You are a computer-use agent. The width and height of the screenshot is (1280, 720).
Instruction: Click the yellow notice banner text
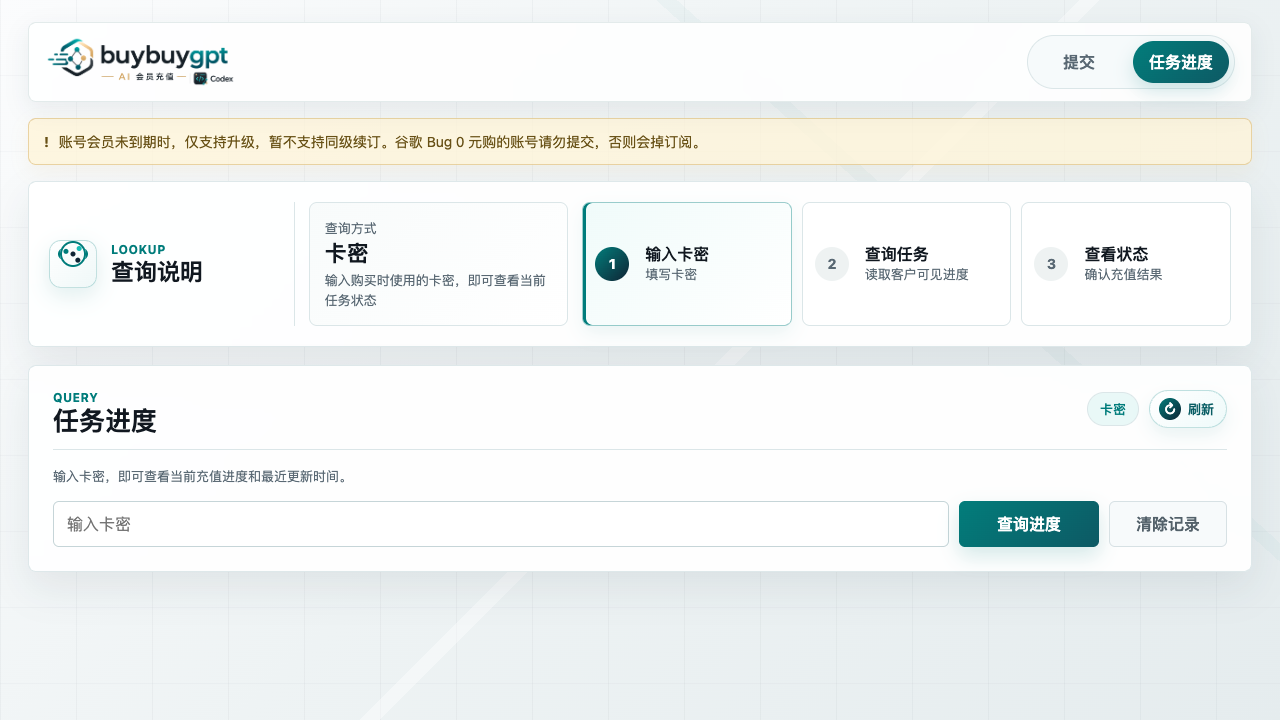381,142
